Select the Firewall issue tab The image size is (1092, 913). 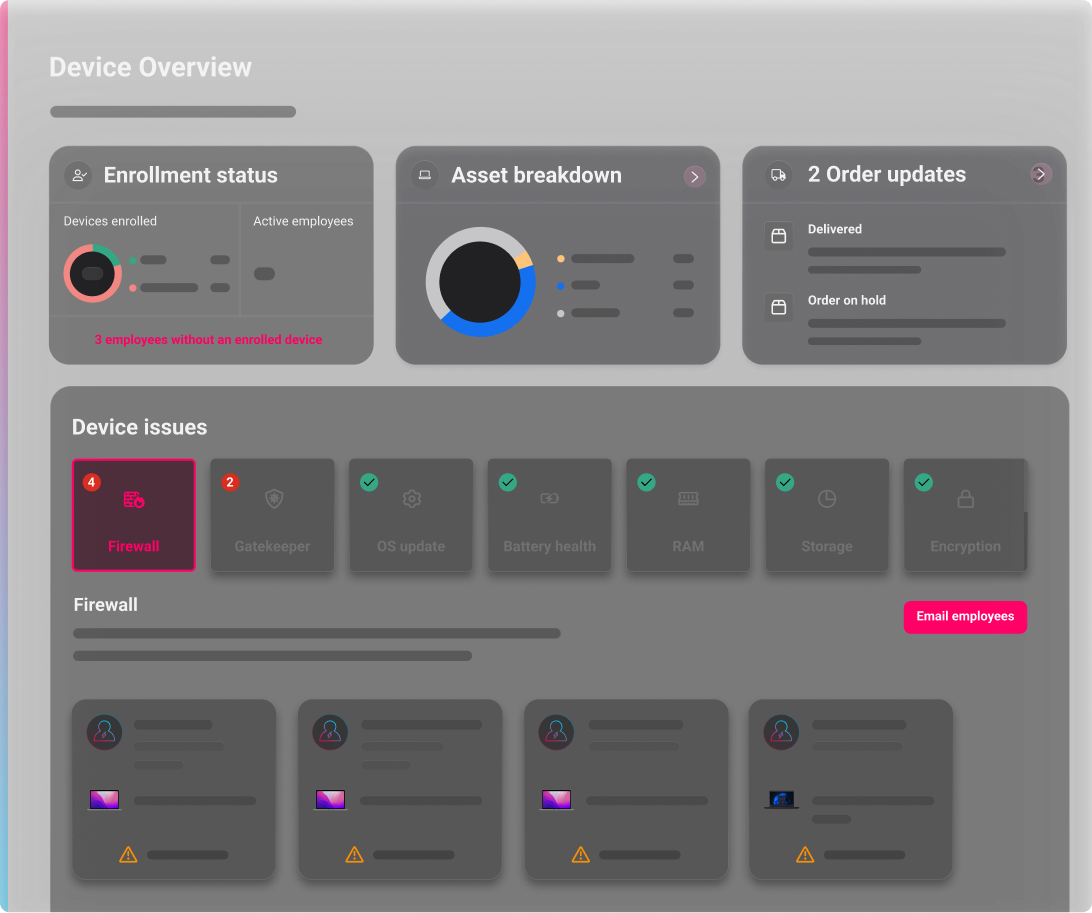(x=134, y=515)
